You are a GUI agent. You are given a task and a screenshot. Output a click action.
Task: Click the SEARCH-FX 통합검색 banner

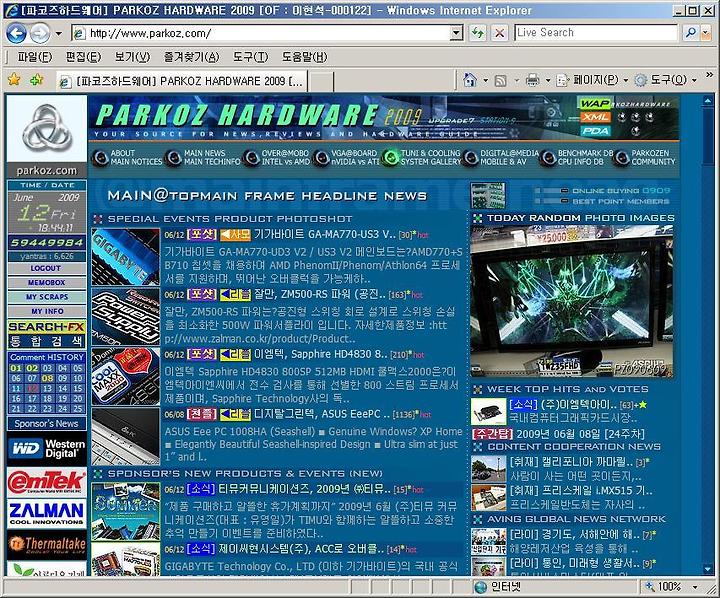point(47,334)
